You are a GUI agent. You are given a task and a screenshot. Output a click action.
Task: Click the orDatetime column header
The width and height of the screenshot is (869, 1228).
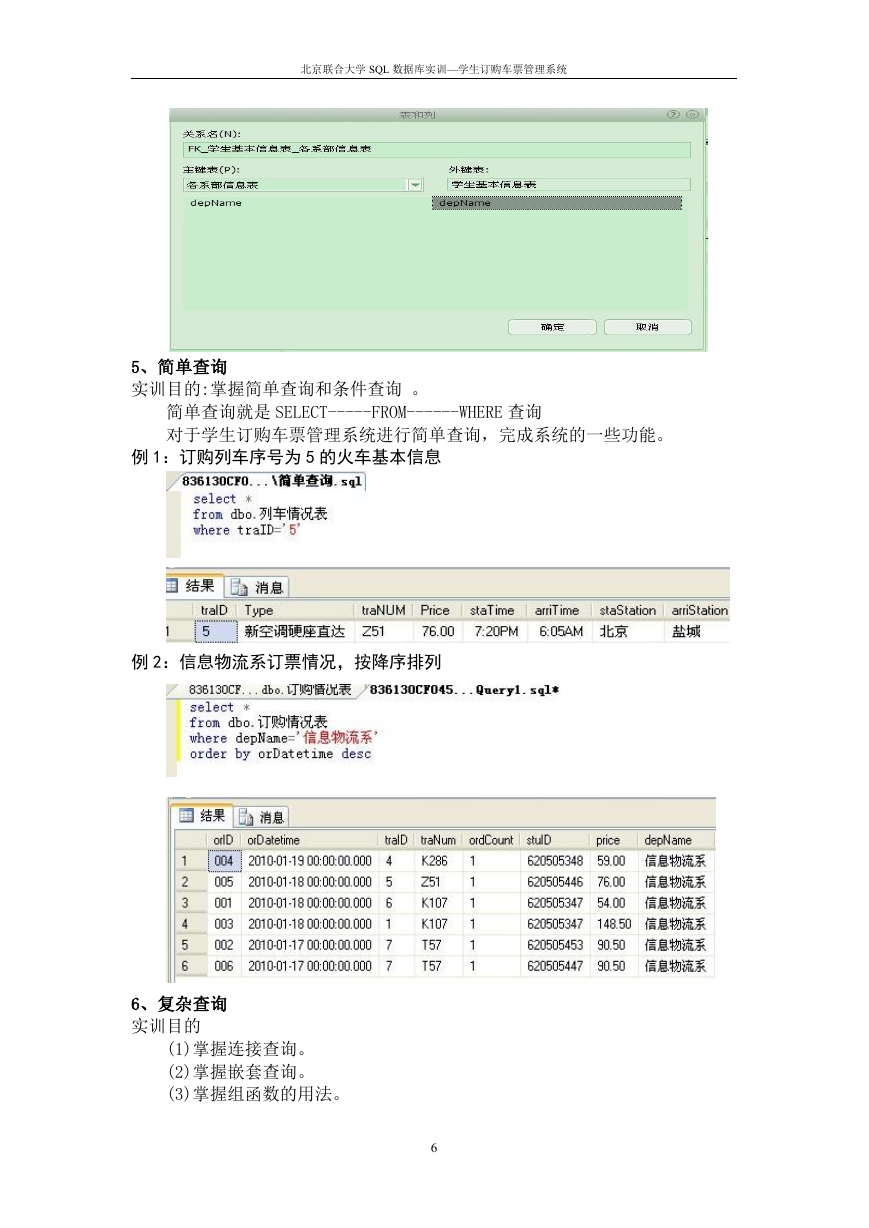point(311,840)
